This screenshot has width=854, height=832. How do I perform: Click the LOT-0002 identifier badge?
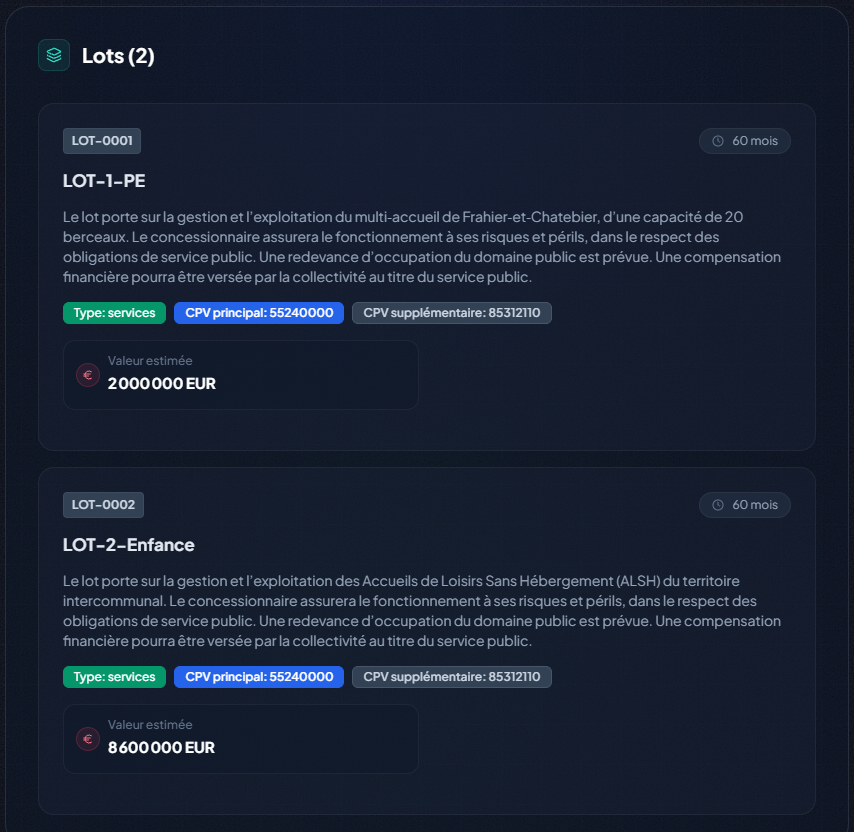pos(103,505)
